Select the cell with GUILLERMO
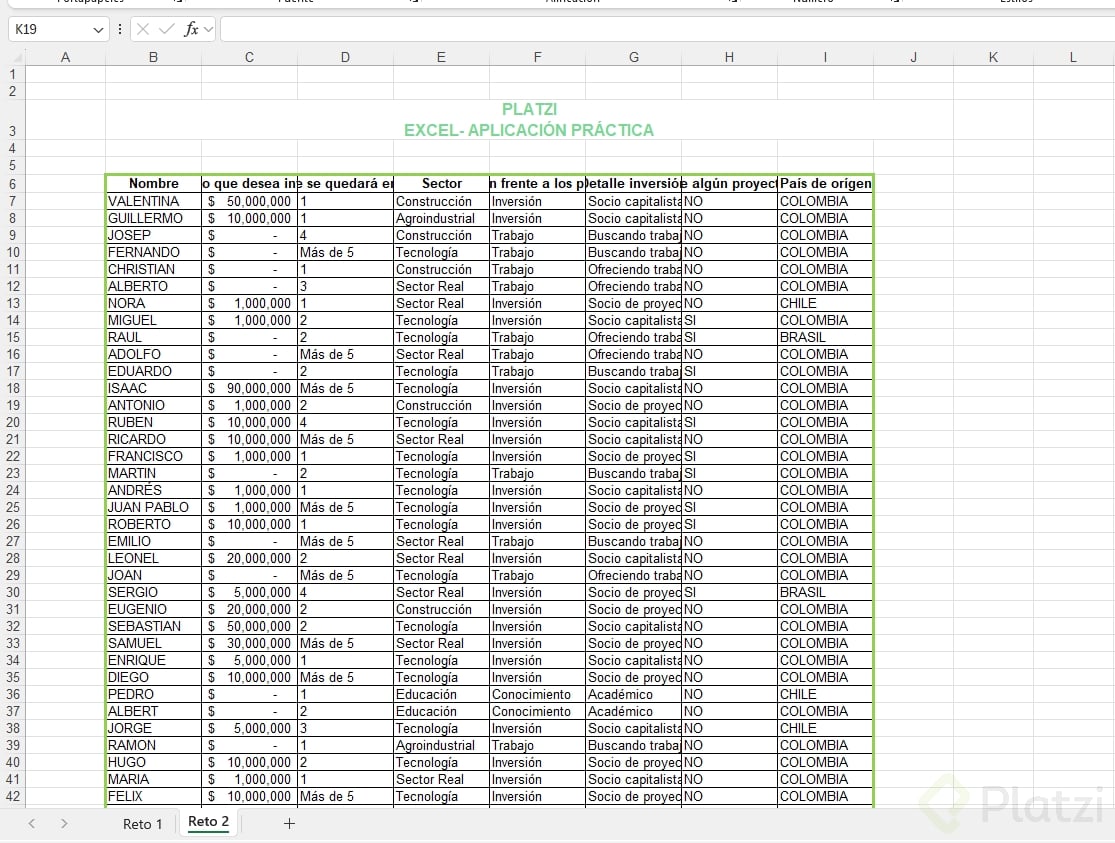Screen dimensions: 1115x843 pyautogui.click(x=154, y=218)
